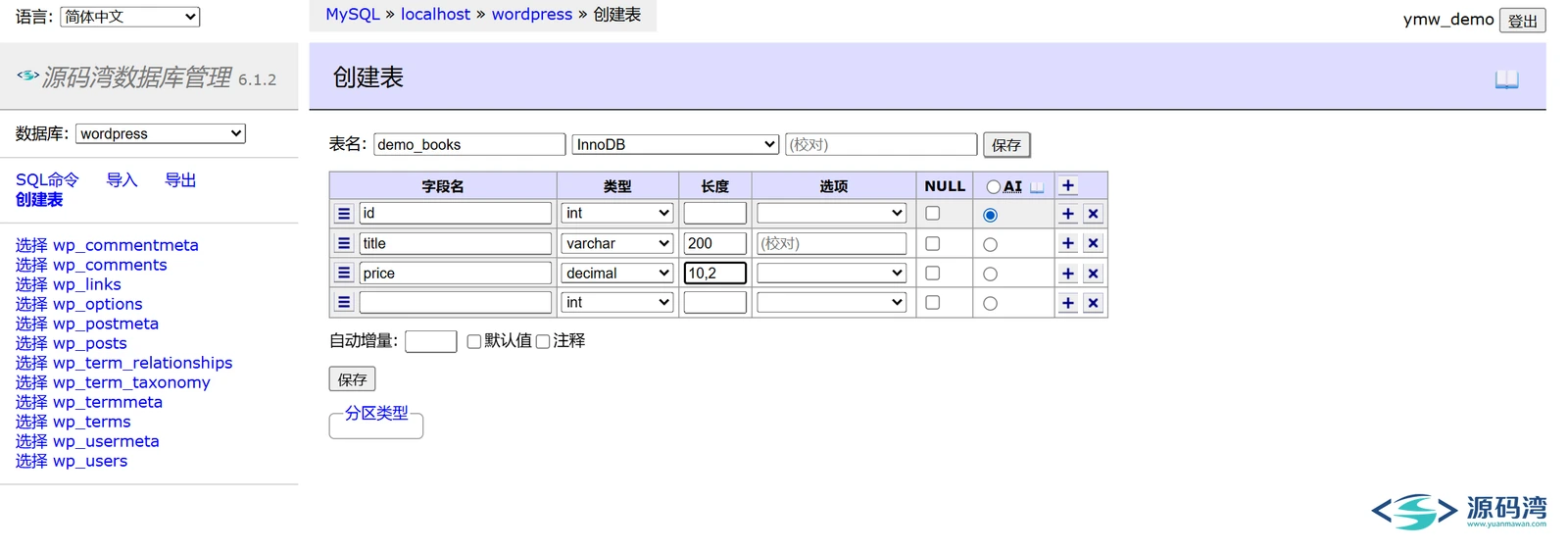This screenshot has width=1568, height=550.
Task: Open the type dropdown for the empty row
Action: click(617, 302)
